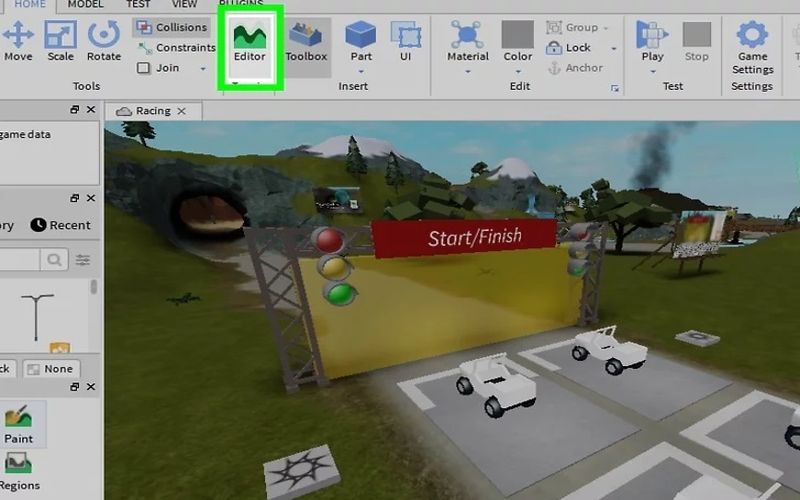This screenshot has width=800, height=500.
Task: Expand the Lock dropdown arrow
Action: (x=613, y=48)
